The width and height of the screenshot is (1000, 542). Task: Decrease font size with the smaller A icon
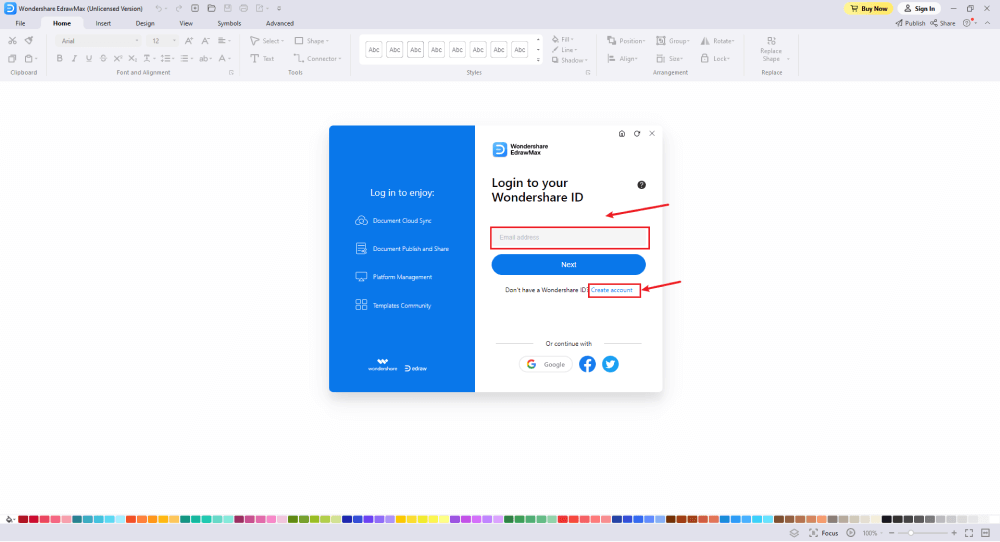tap(205, 41)
